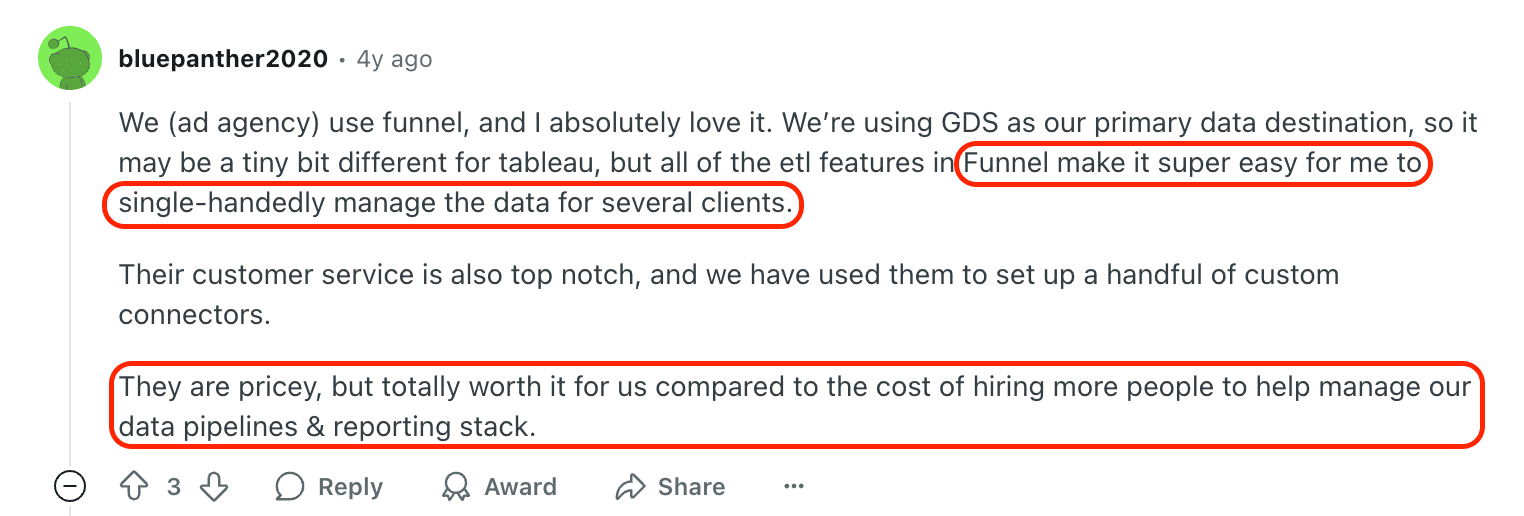Upvote the bluepanther2020 comment
The image size is (1524, 516).
coord(133,487)
